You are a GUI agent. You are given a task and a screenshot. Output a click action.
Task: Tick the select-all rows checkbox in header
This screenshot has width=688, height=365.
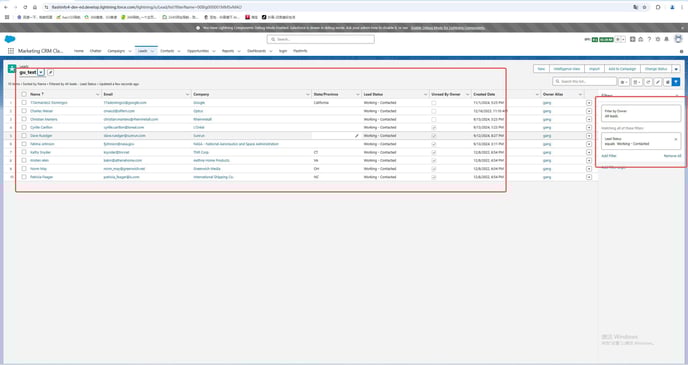pyautogui.click(x=24, y=94)
